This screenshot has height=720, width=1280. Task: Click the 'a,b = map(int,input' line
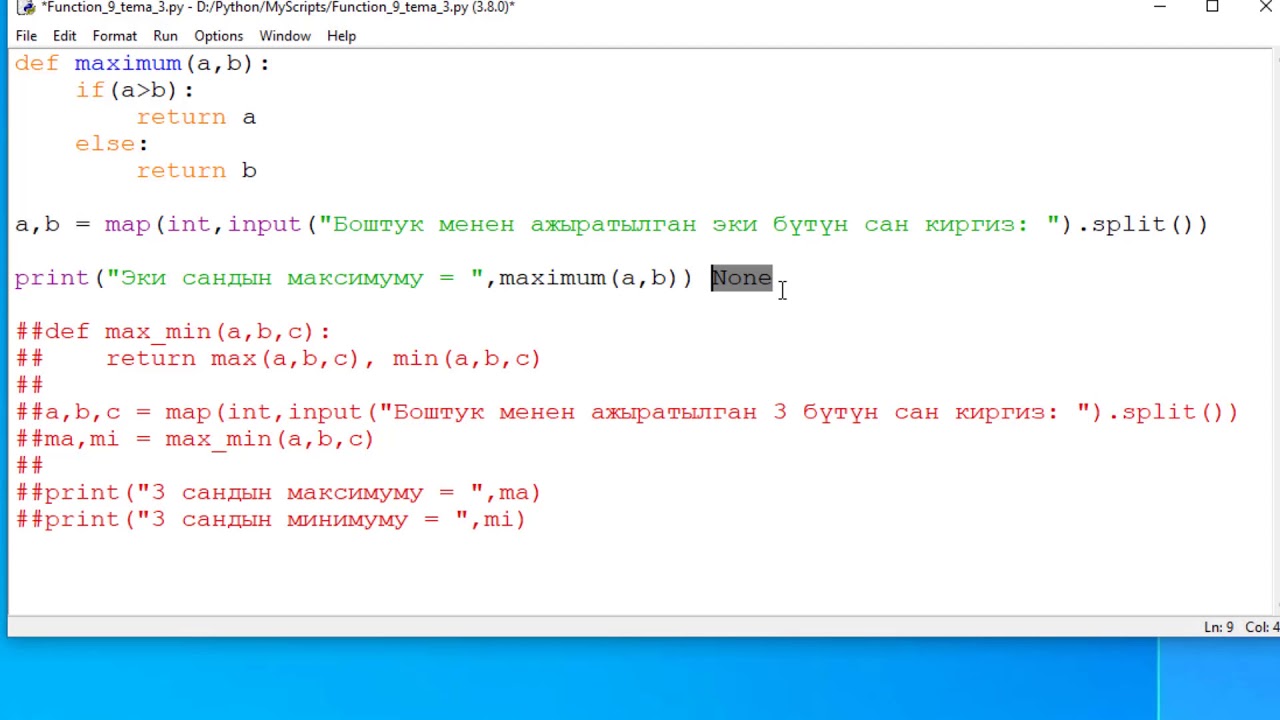coord(611,225)
